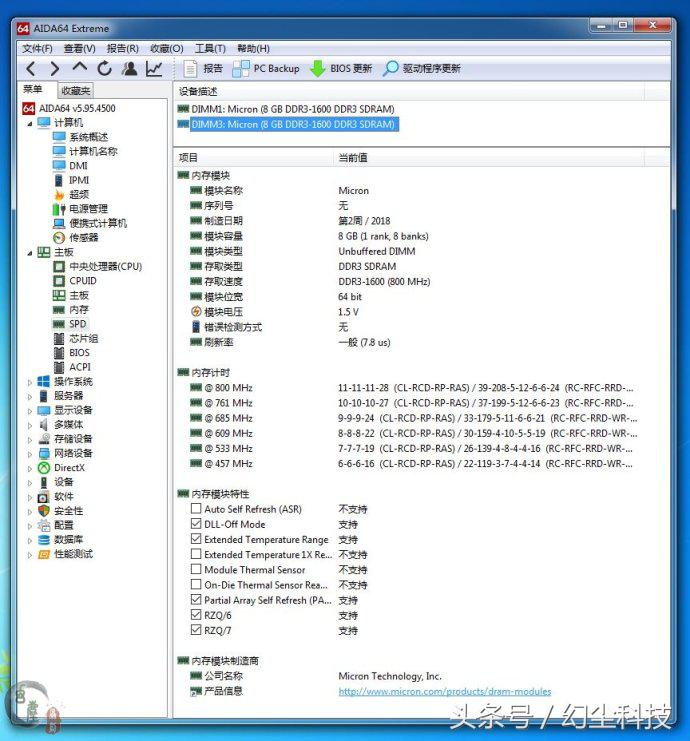690x741 pixels.
Task: Toggle the Extended Temperature 1X Re... checkbox
Action: [x=196, y=554]
